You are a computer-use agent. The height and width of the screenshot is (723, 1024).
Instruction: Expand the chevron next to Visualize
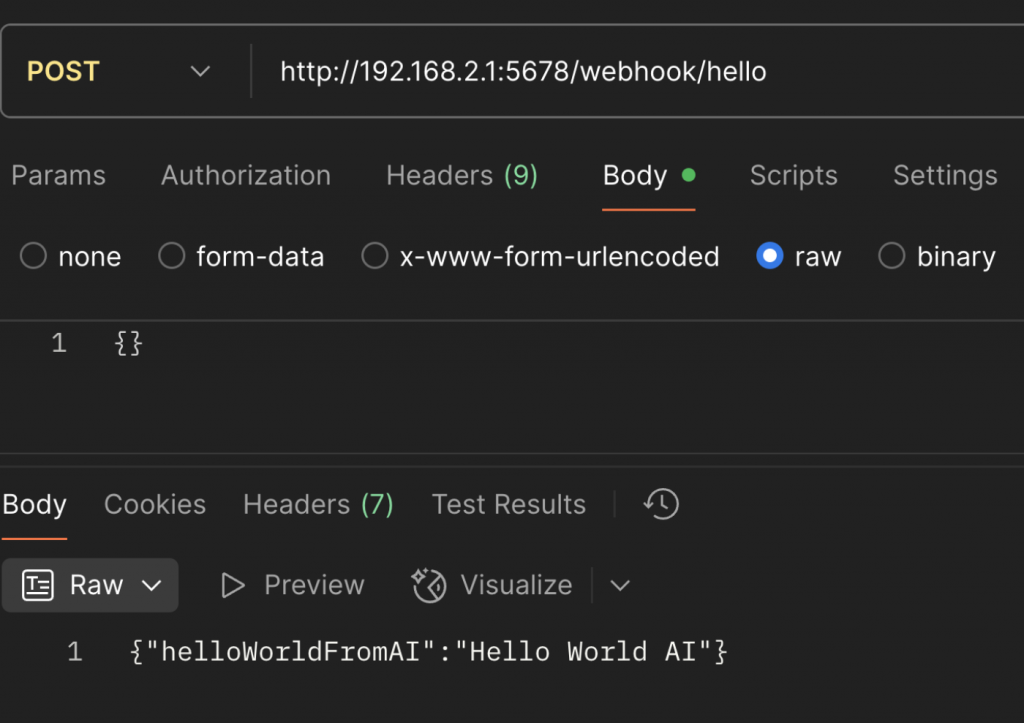620,585
